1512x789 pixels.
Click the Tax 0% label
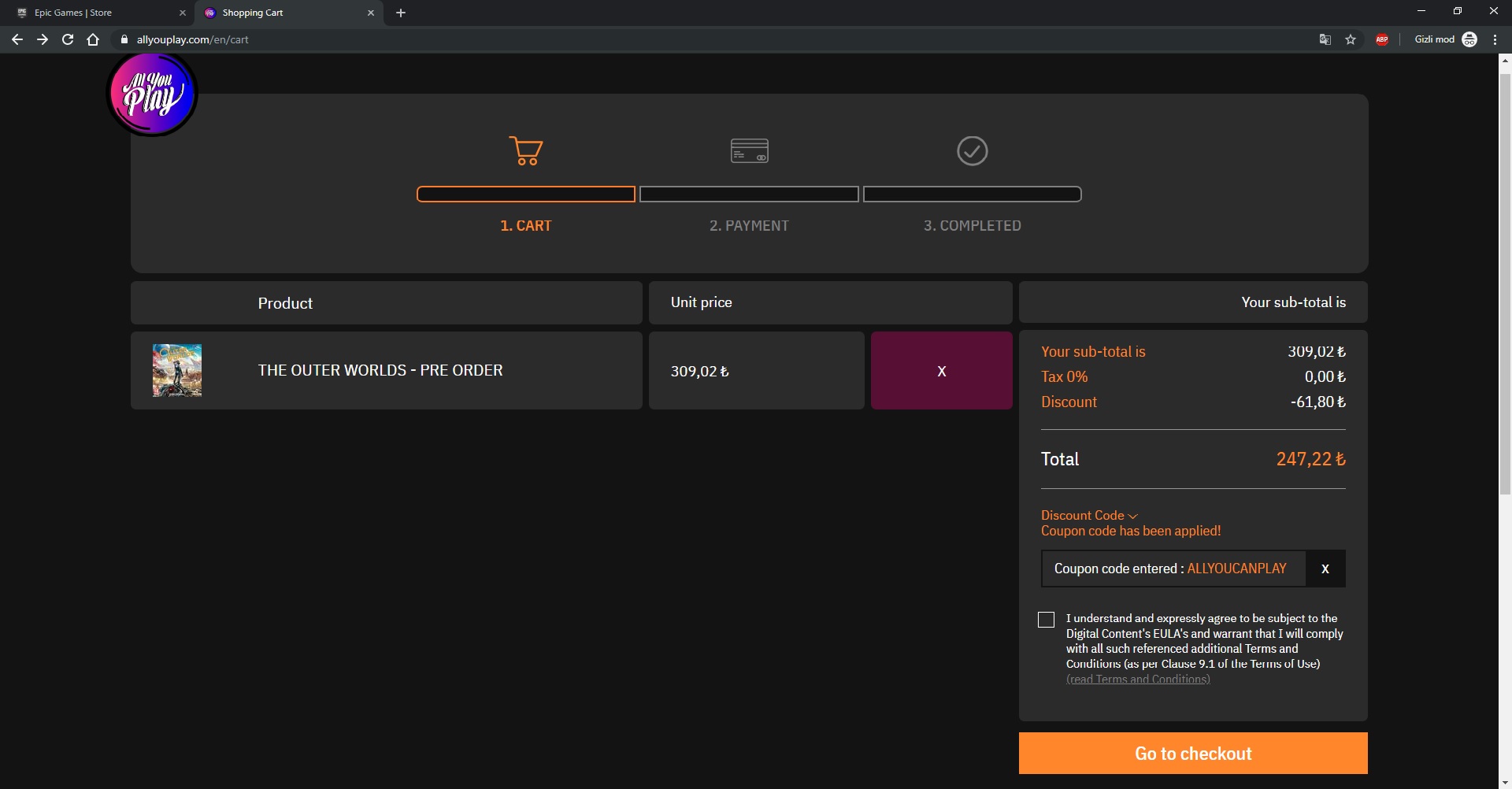click(1065, 376)
